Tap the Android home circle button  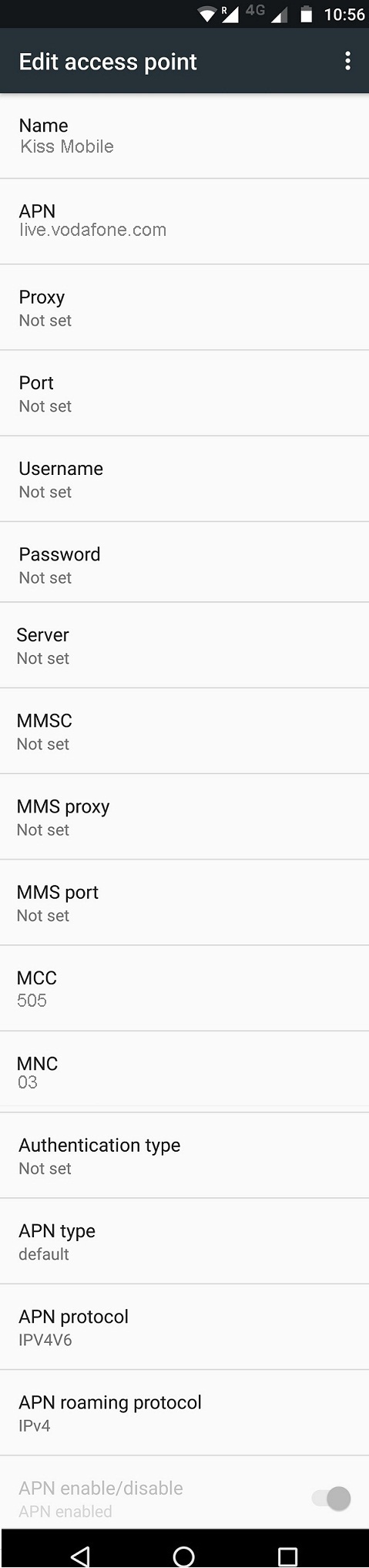click(x=183, y=1555)
